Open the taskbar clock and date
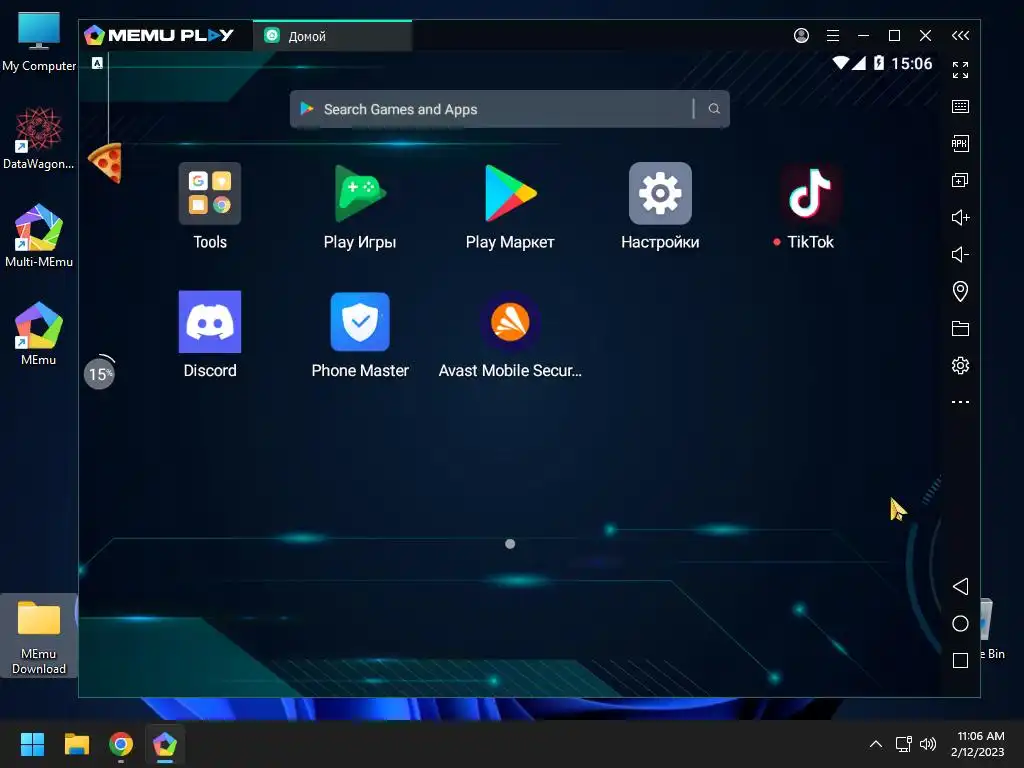The width and height of the screenshot is (1024, 768). pyautogui.click(x=978, y=744)
